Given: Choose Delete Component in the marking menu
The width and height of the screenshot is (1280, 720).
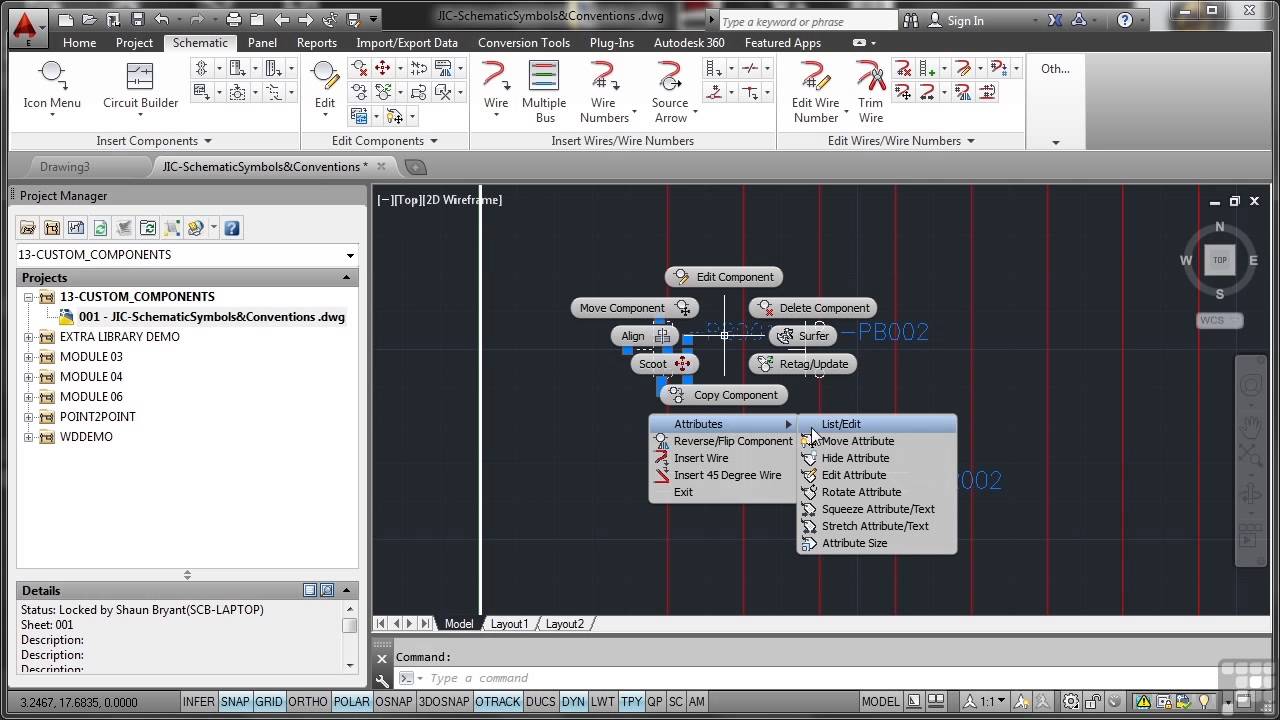Looking at the screenshot, I should (x=814, y=308).
